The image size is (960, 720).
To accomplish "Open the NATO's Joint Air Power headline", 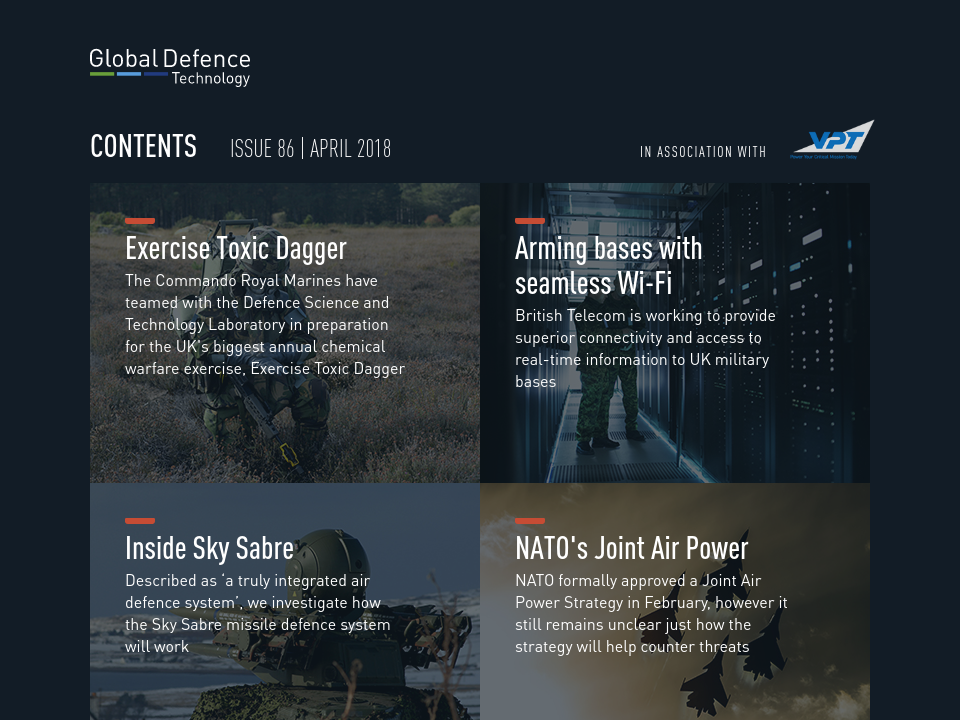I will (632, 548).
